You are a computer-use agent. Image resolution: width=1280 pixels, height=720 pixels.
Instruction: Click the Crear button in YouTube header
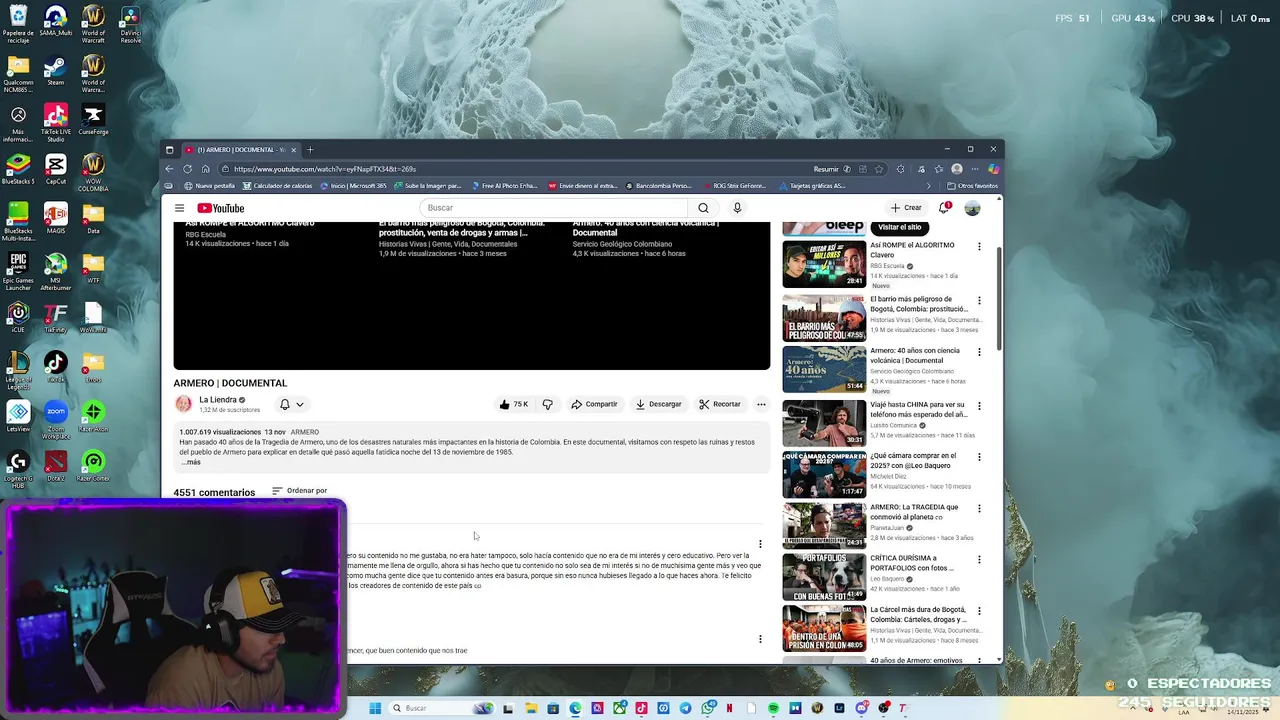tap(906, 208)
